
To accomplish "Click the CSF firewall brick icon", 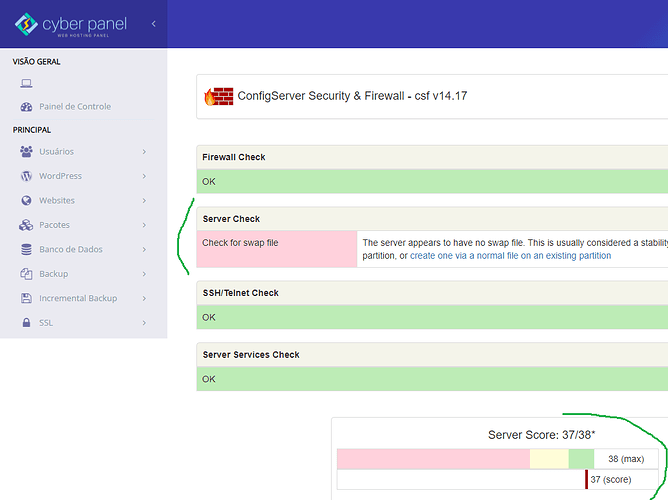I will click(219, 96).
